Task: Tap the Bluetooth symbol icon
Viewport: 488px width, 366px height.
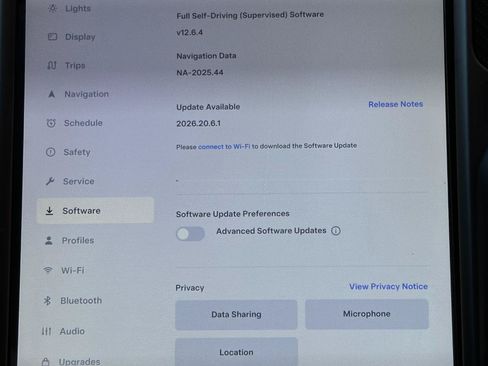Action: [47, 301]
